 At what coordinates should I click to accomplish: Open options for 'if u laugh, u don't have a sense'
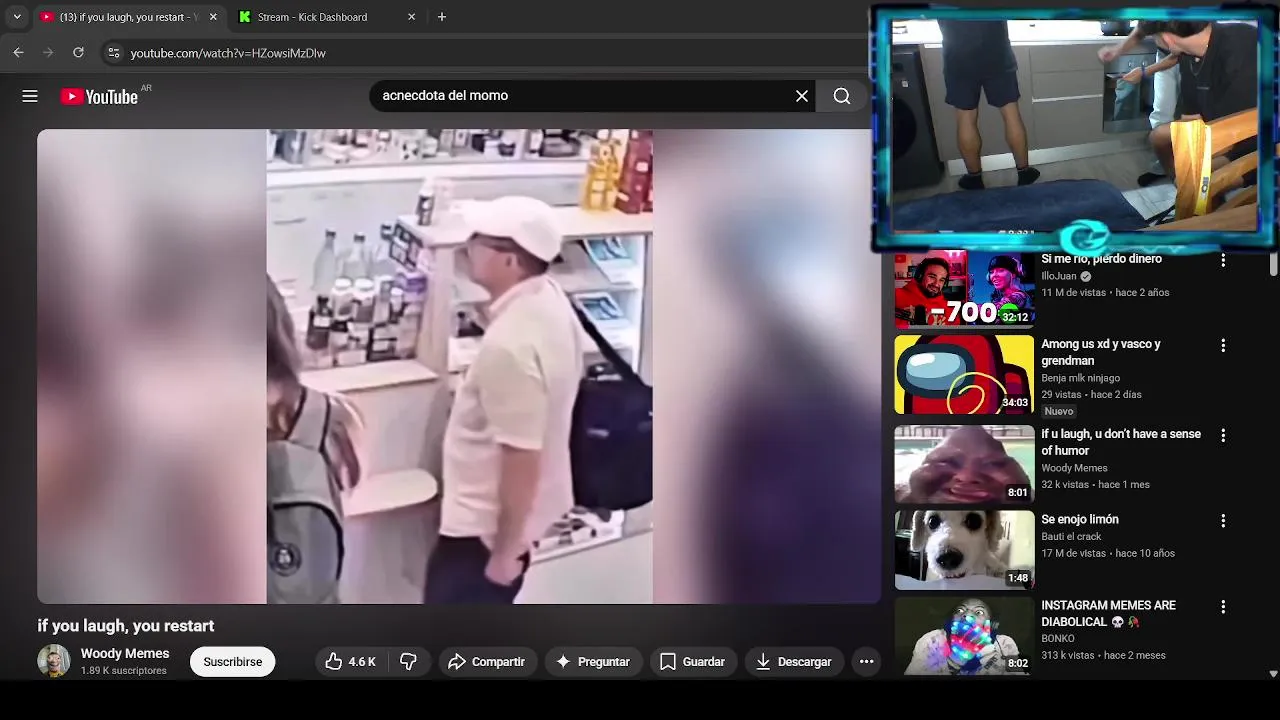1223,435
